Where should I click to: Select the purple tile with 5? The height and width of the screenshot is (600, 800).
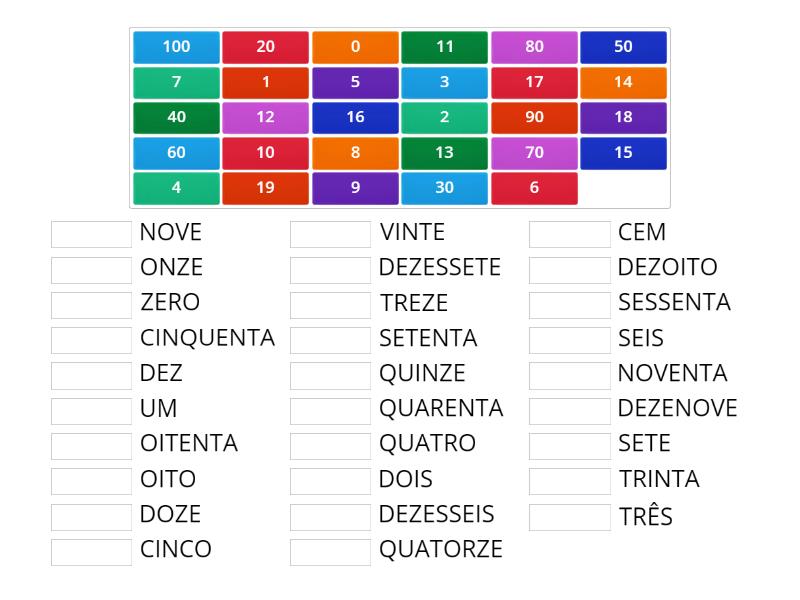click(x=355, y=81)
